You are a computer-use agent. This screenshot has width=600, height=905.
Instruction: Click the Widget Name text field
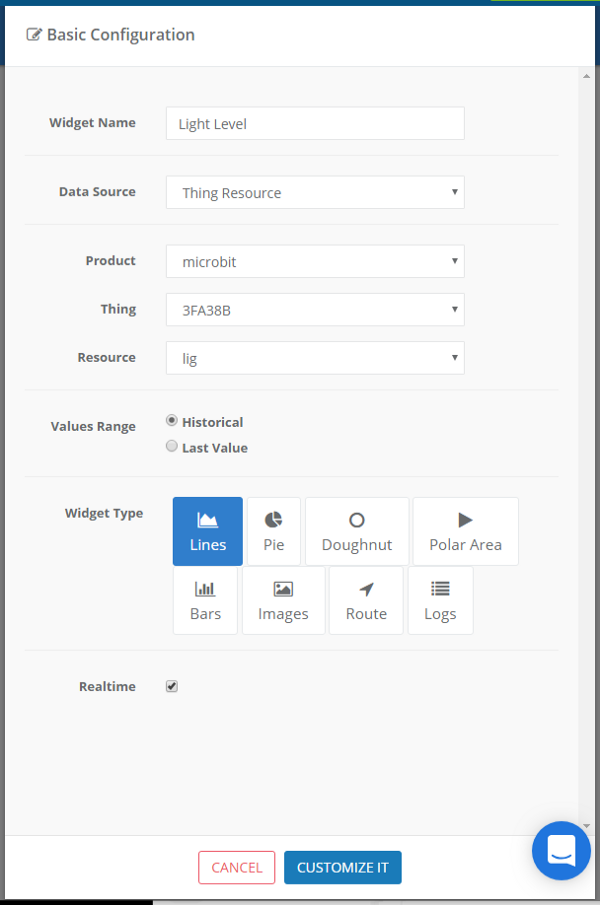click(315, 123)
